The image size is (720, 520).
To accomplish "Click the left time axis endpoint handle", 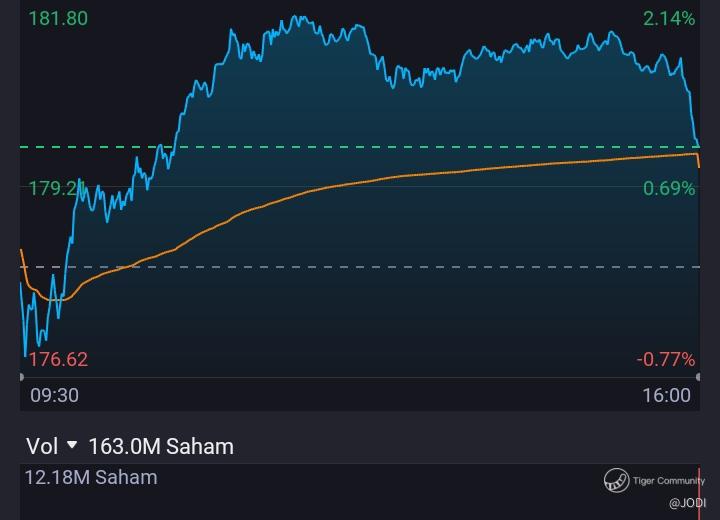I will pos(21,377).
